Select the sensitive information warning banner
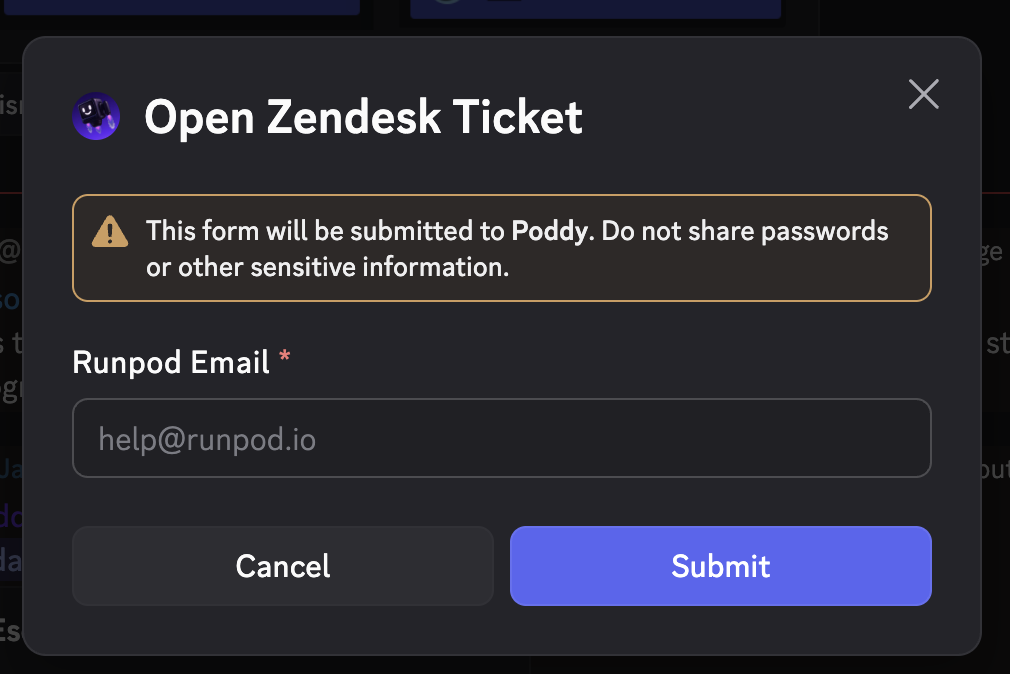The image size is (1010, 674). (501, 248)
